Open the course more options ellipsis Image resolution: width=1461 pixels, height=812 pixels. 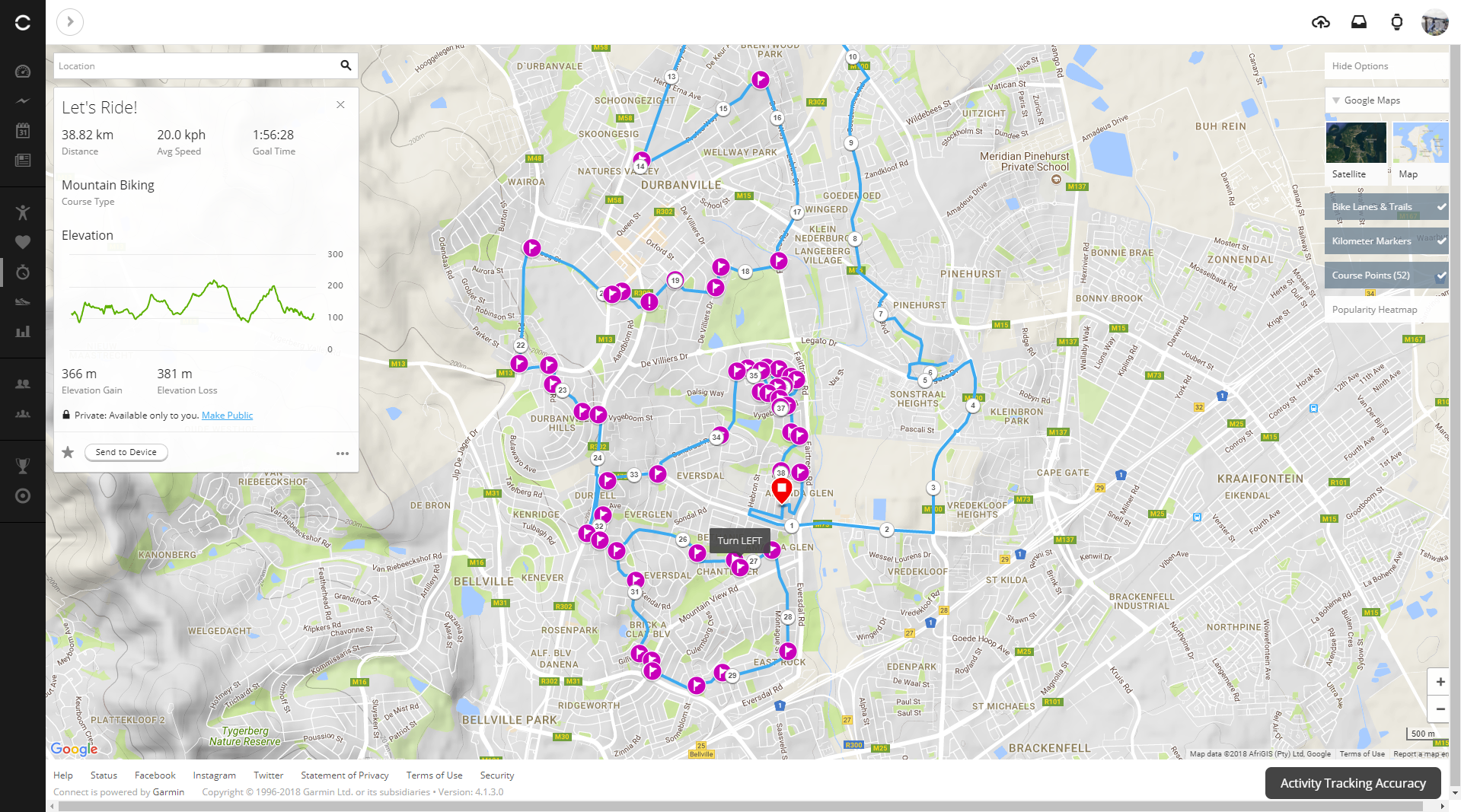(343, 454)
